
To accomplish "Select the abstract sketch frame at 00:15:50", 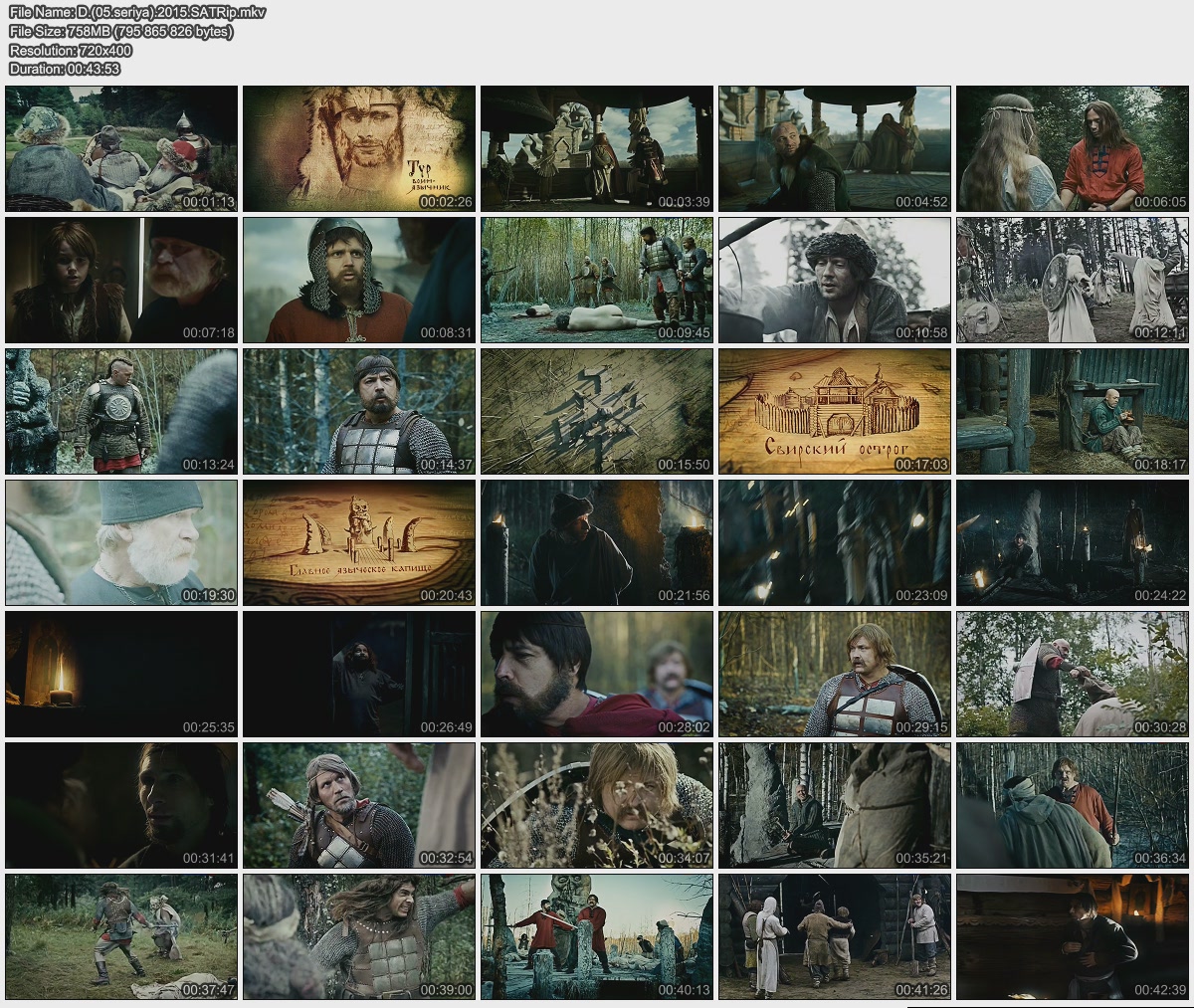I will (x=597, y=411).
